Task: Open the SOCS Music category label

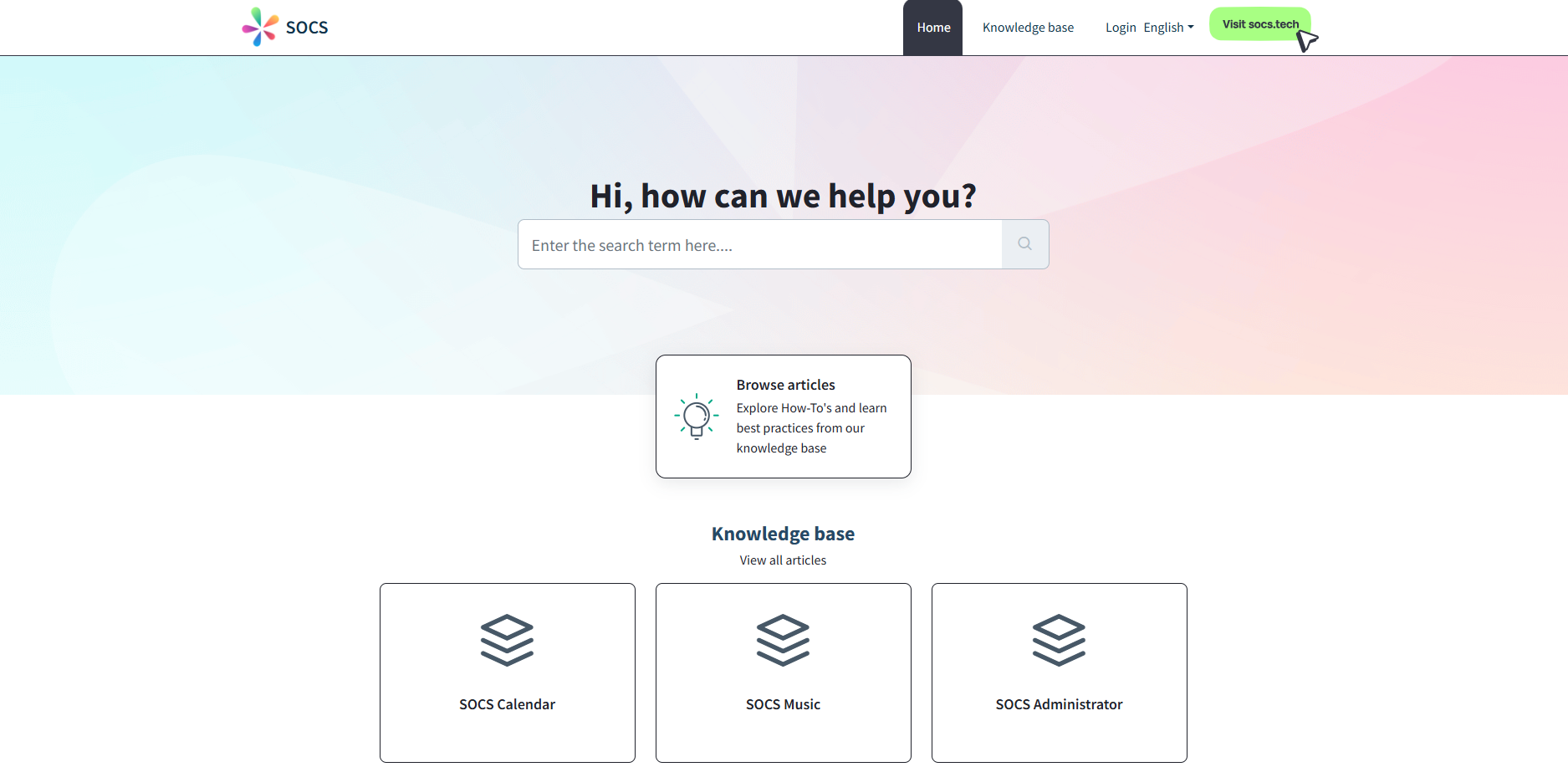Action: (783, 704)
